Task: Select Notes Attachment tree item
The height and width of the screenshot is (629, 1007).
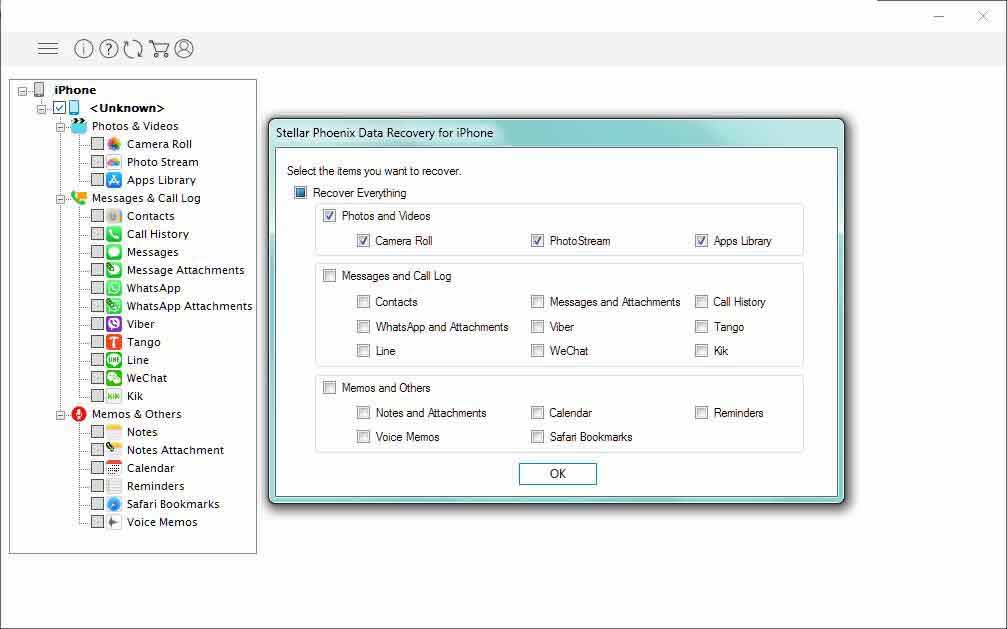Action: pos(175,450)
